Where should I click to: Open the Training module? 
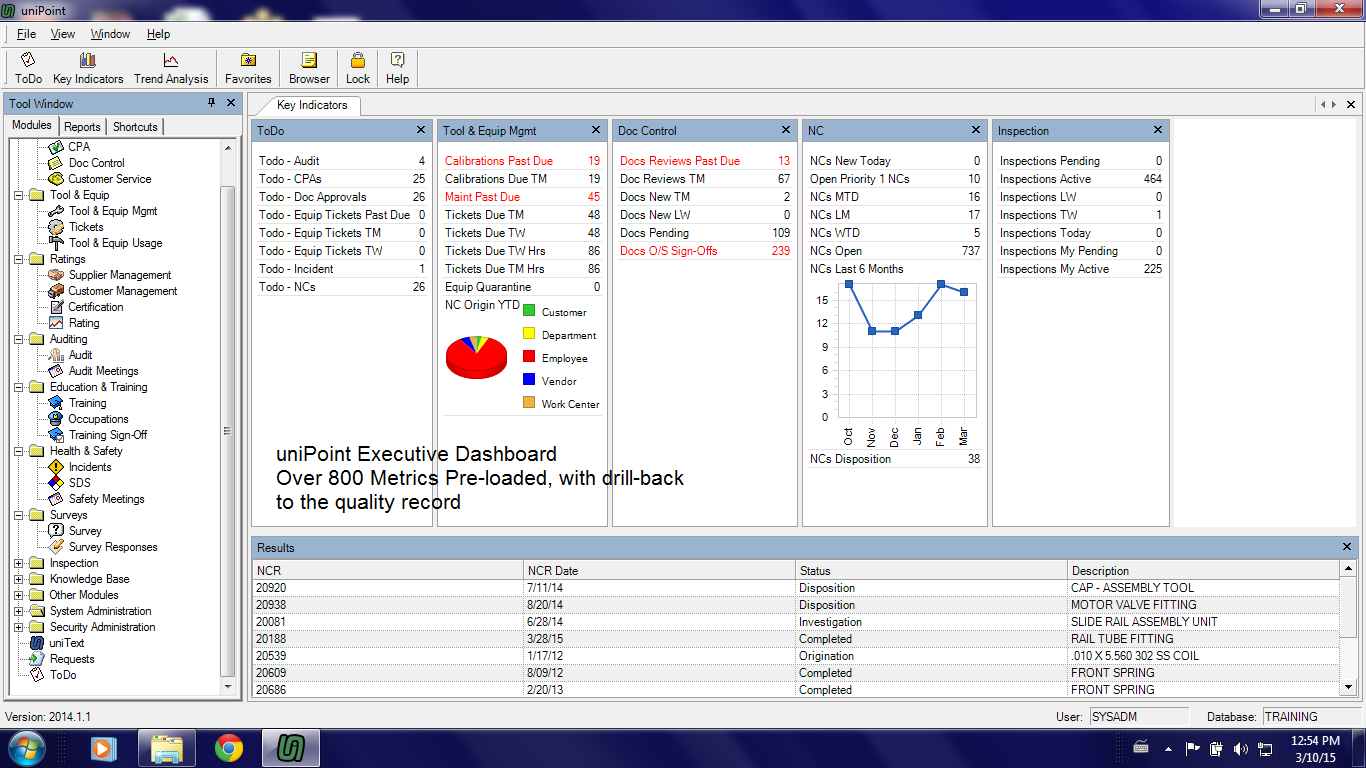click(87, 403)
